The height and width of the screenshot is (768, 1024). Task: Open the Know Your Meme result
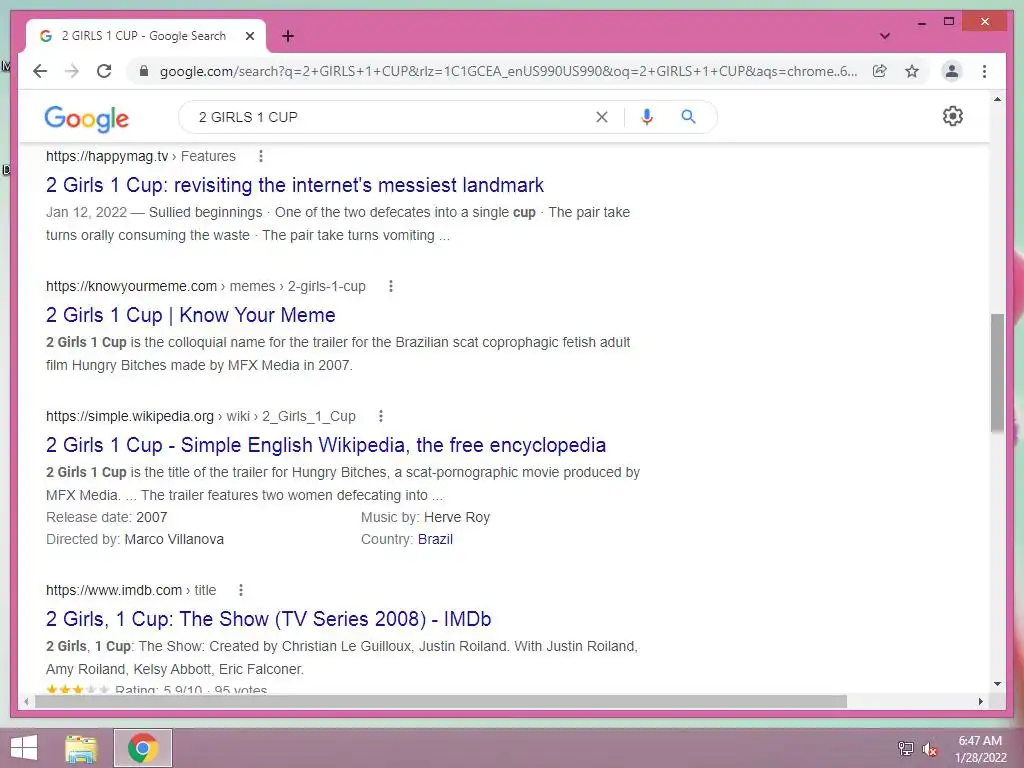coord(191,315)
